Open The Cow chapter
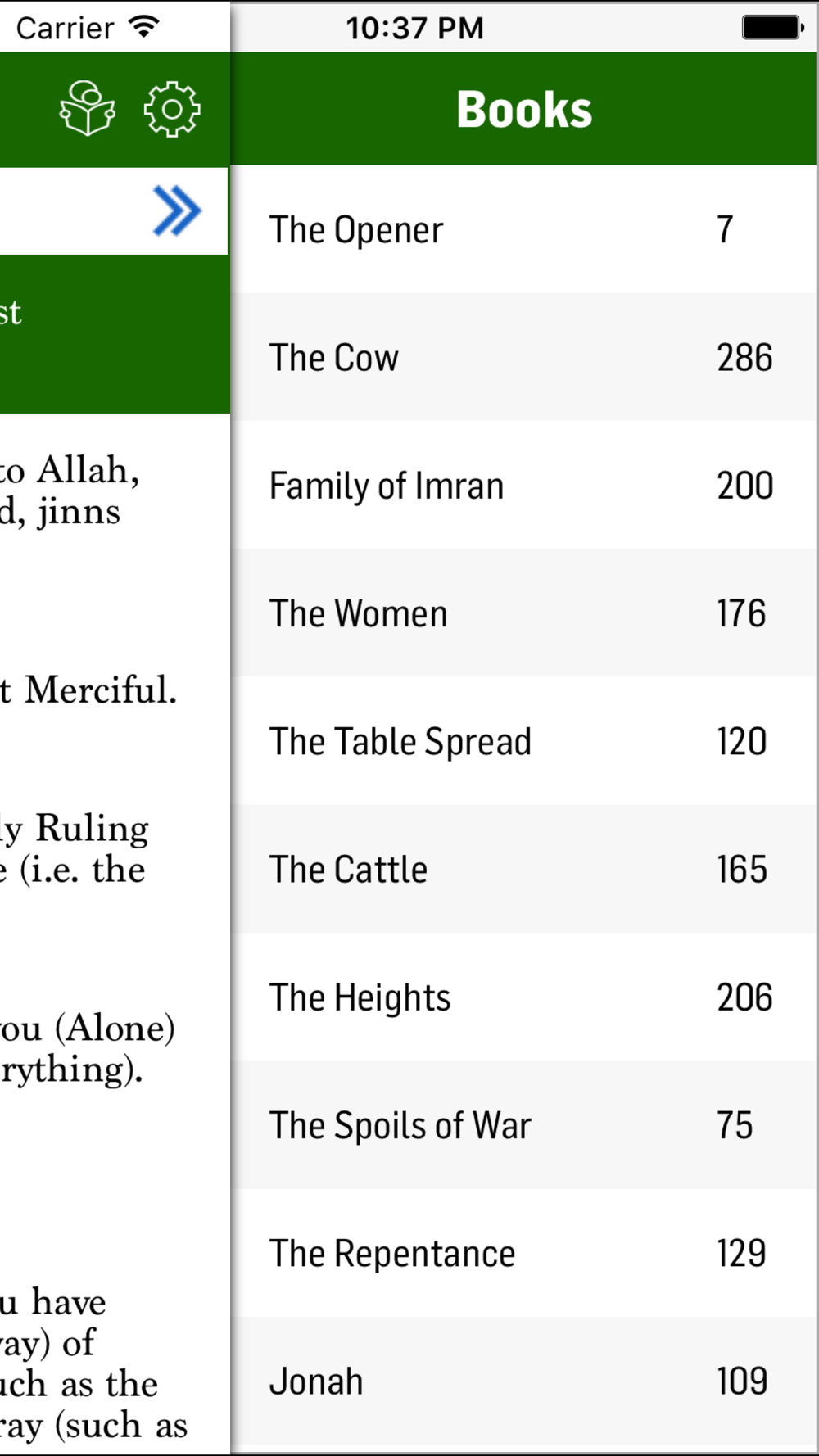Image resolution: width=819 pixels, height=1456 pixels. pyautogui.click(x=334, y=358)
